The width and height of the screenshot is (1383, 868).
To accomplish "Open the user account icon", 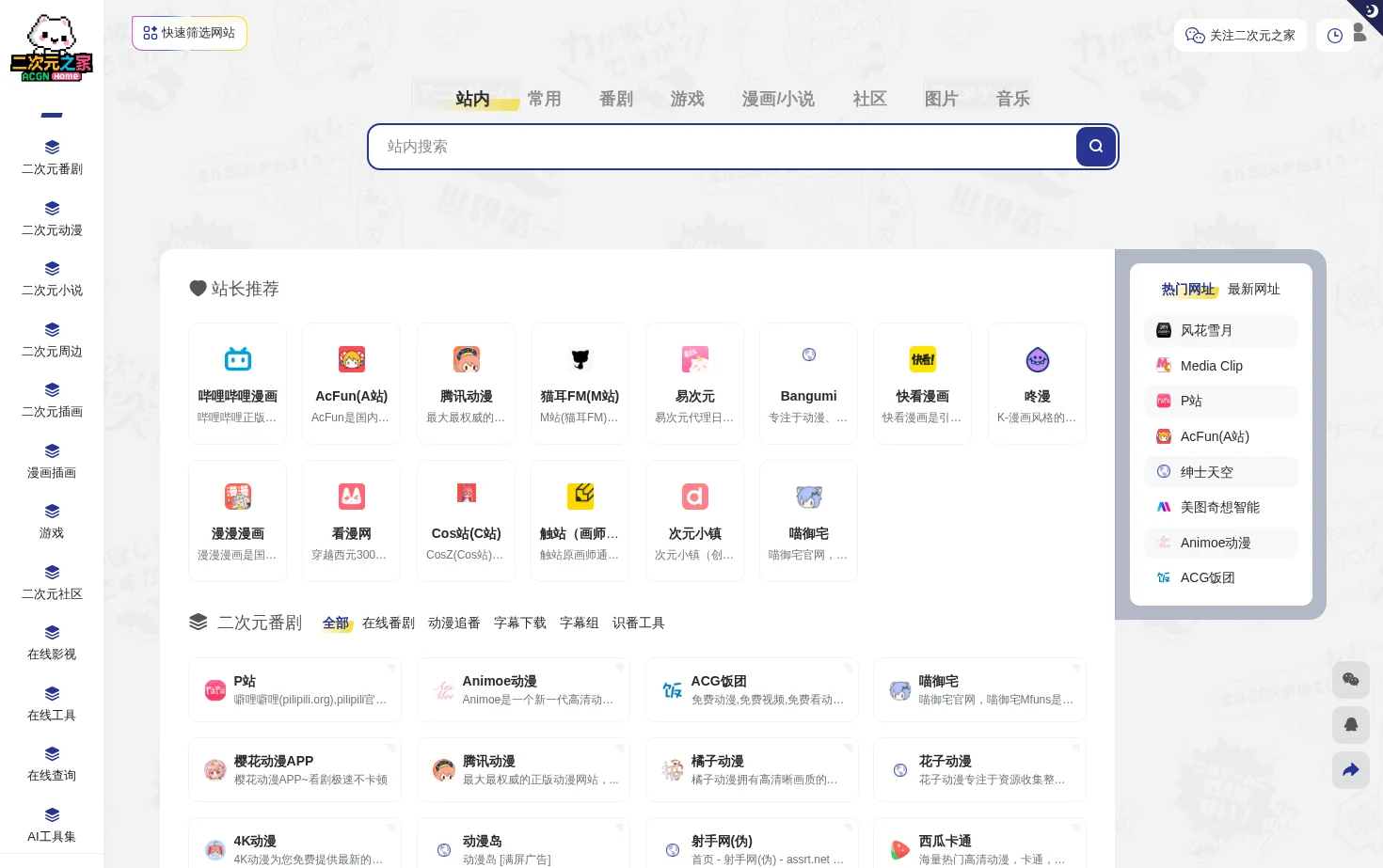I will point(1359,33).
